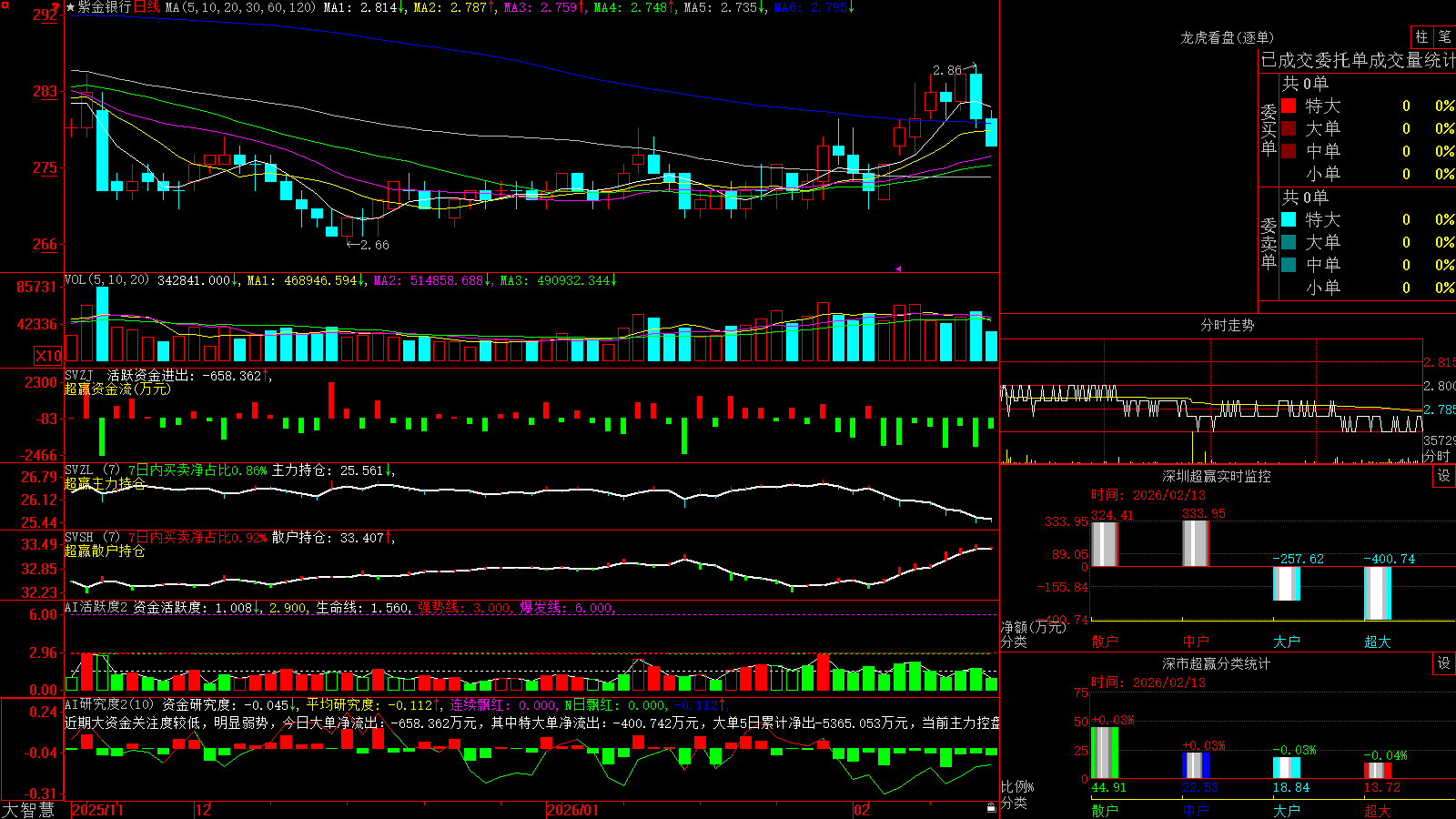Click the 散户 bar showing 324.41 net amount

pyautogui.click(x=1105, y=544)
